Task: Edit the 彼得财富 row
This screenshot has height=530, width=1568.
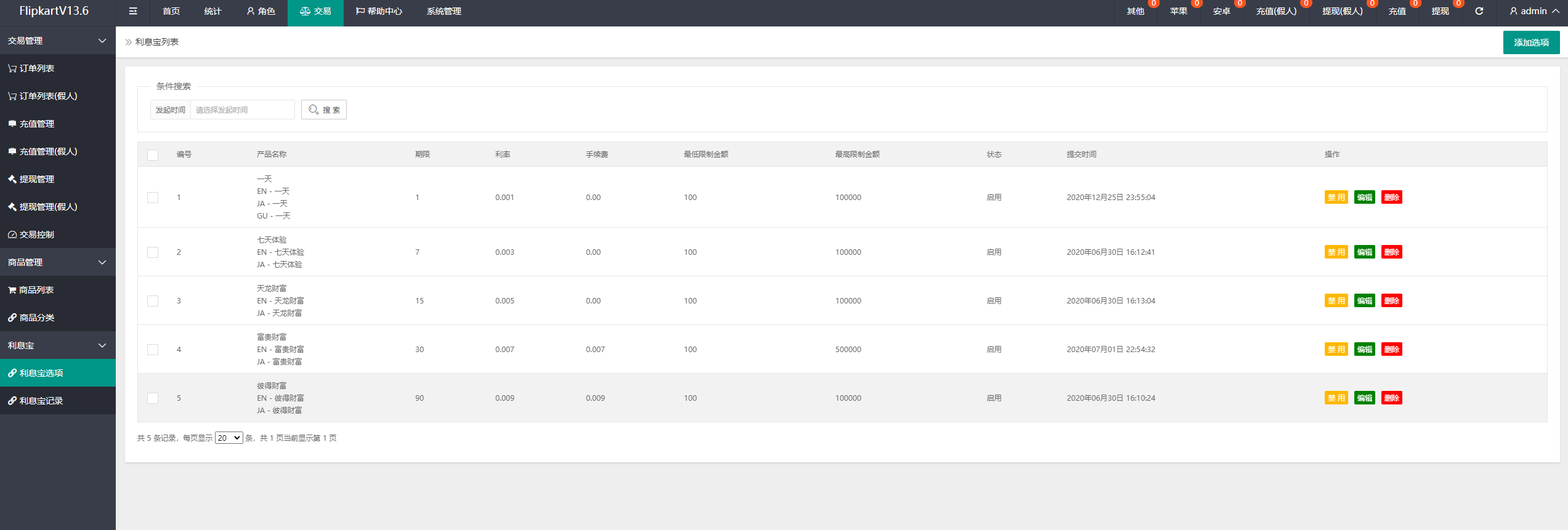Action: coord(1365,398)
